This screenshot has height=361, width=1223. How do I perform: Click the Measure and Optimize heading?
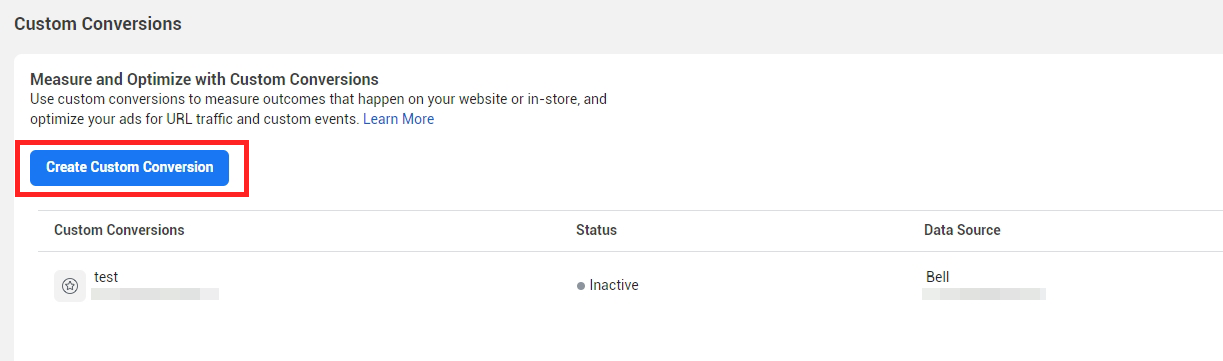204,79
